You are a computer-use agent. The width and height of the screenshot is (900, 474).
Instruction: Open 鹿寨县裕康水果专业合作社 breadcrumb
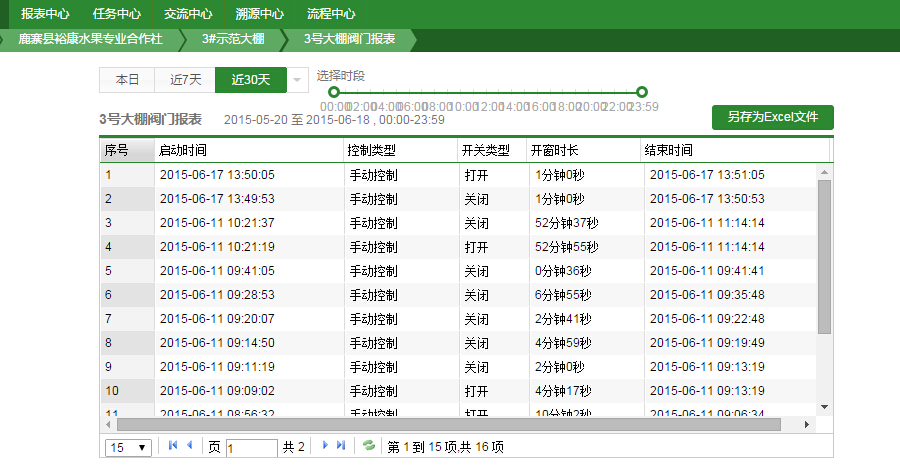(90, 39)
